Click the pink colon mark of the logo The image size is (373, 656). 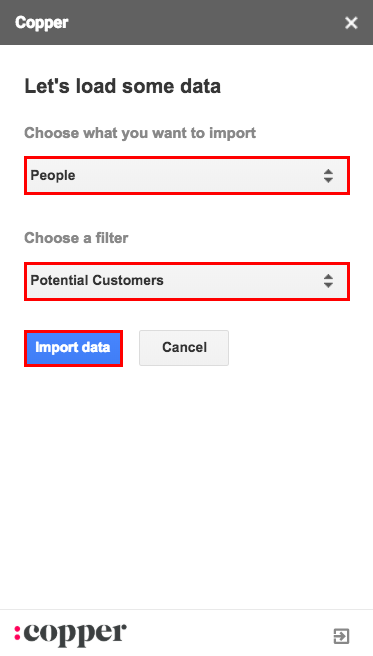17,632
